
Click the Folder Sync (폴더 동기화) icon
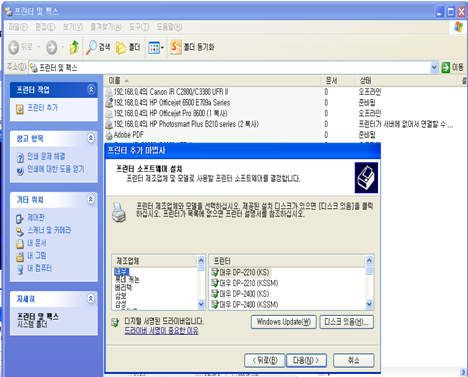pyautogui.click(x=176, y=47)
